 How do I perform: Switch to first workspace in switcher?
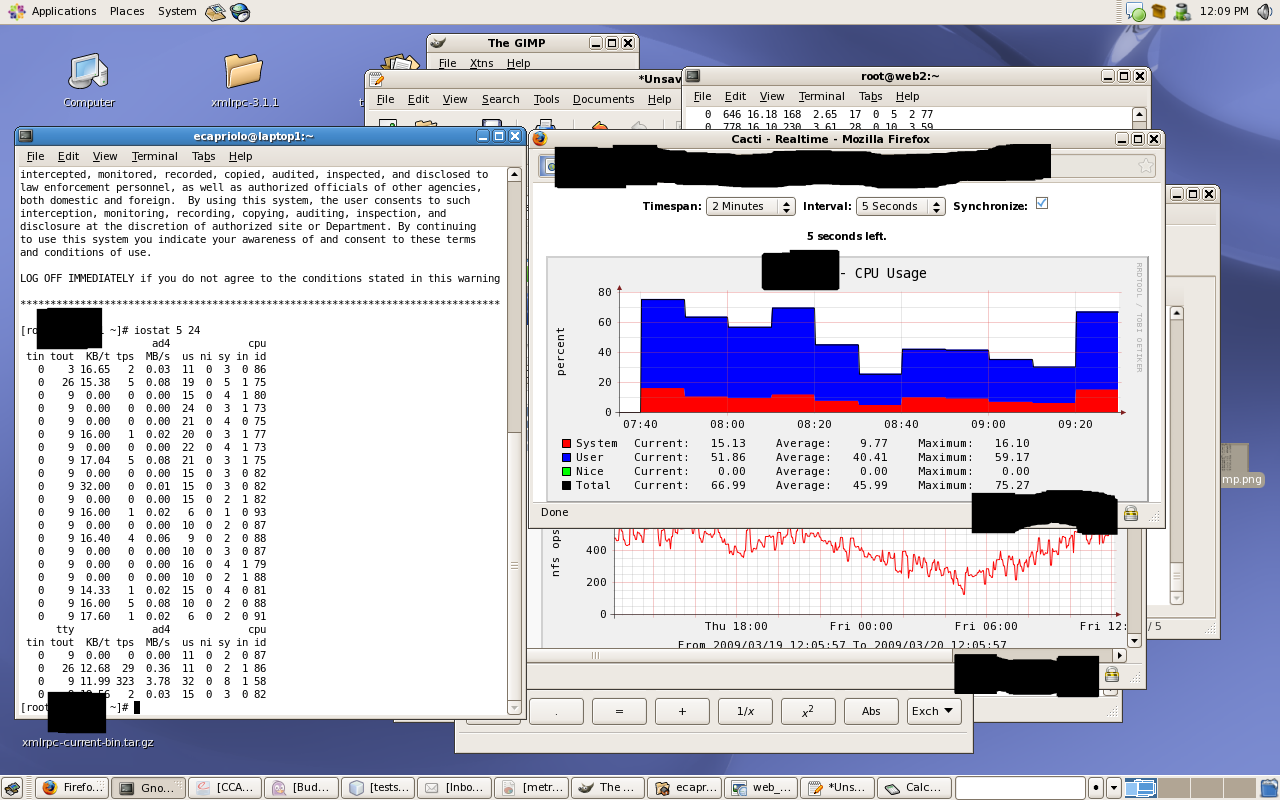pyautogui.click(x=1141, y=788)
